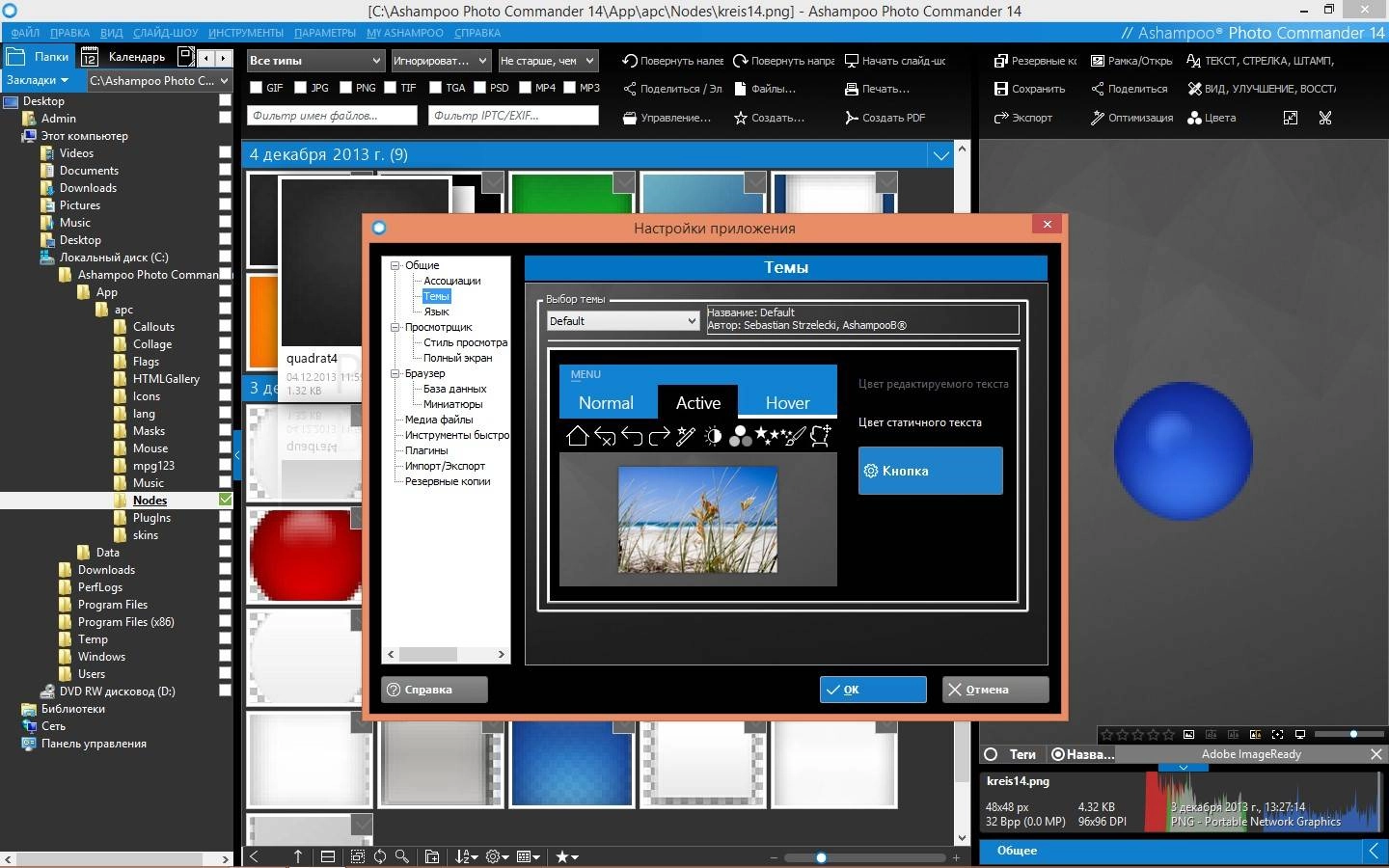Open the СЛАЙД-ШОУ menu
The image size is (1389, 868).
(166, 33)
